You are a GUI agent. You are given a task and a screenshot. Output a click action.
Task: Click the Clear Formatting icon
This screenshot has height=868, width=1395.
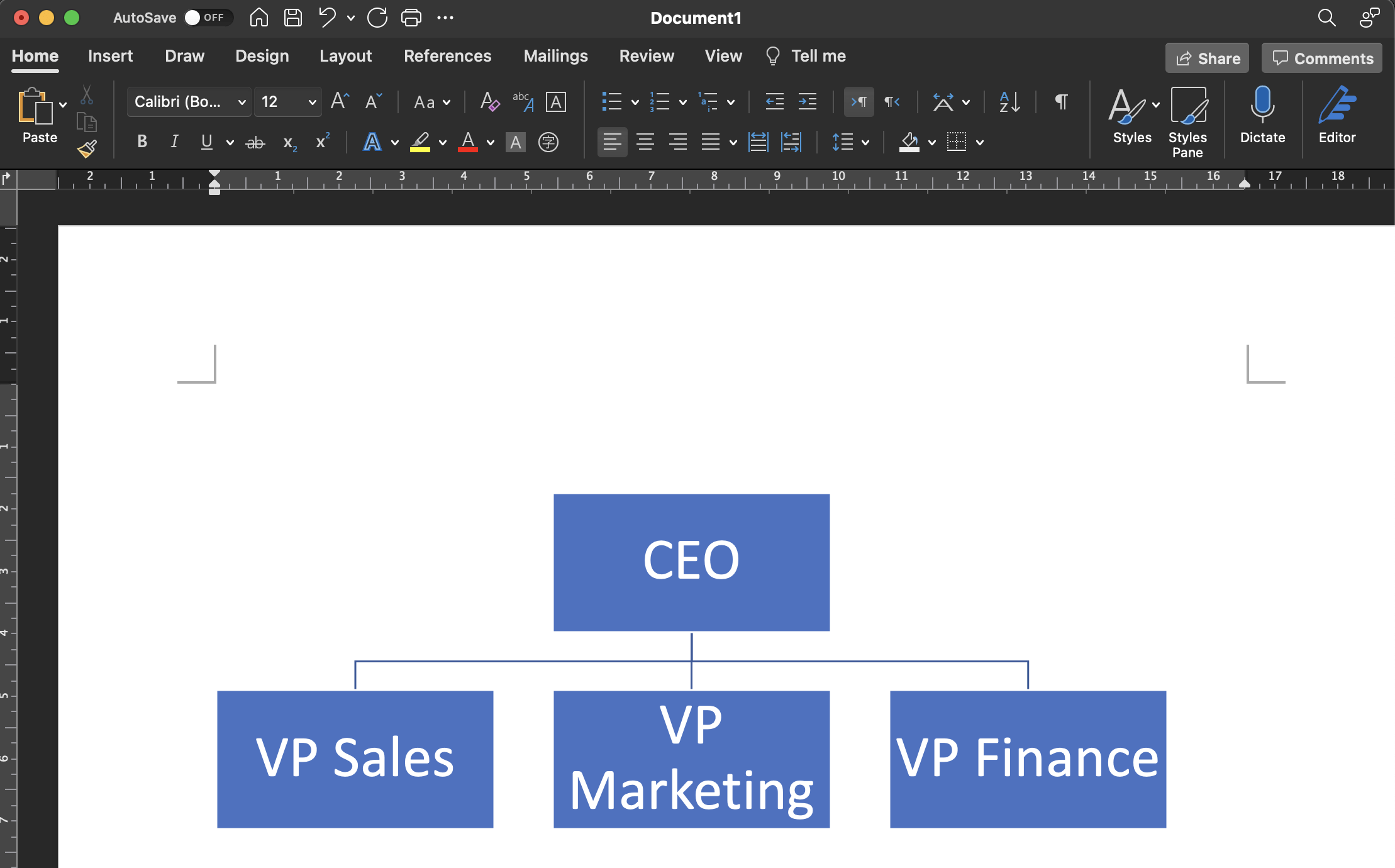(x=489, y=102)
